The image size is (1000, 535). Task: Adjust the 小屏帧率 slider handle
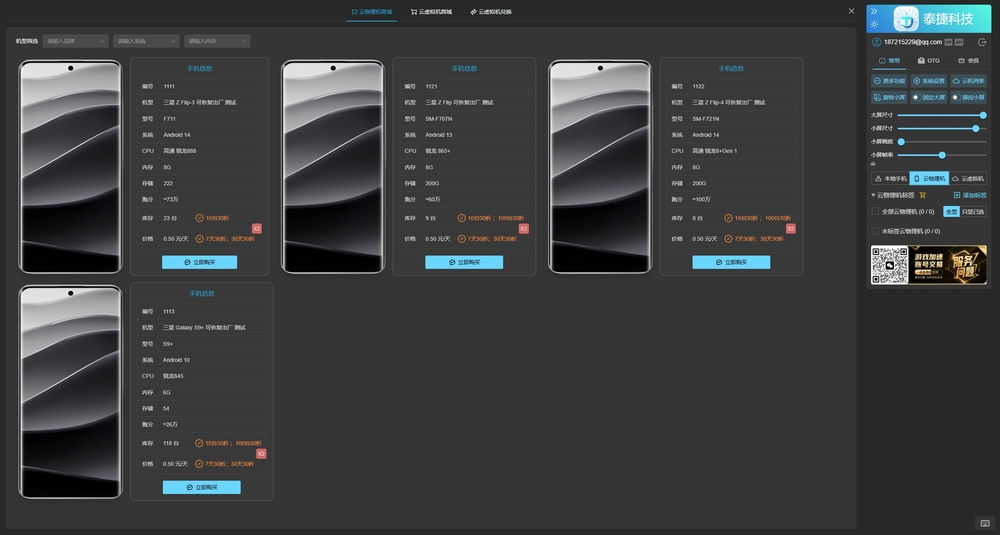942,155
